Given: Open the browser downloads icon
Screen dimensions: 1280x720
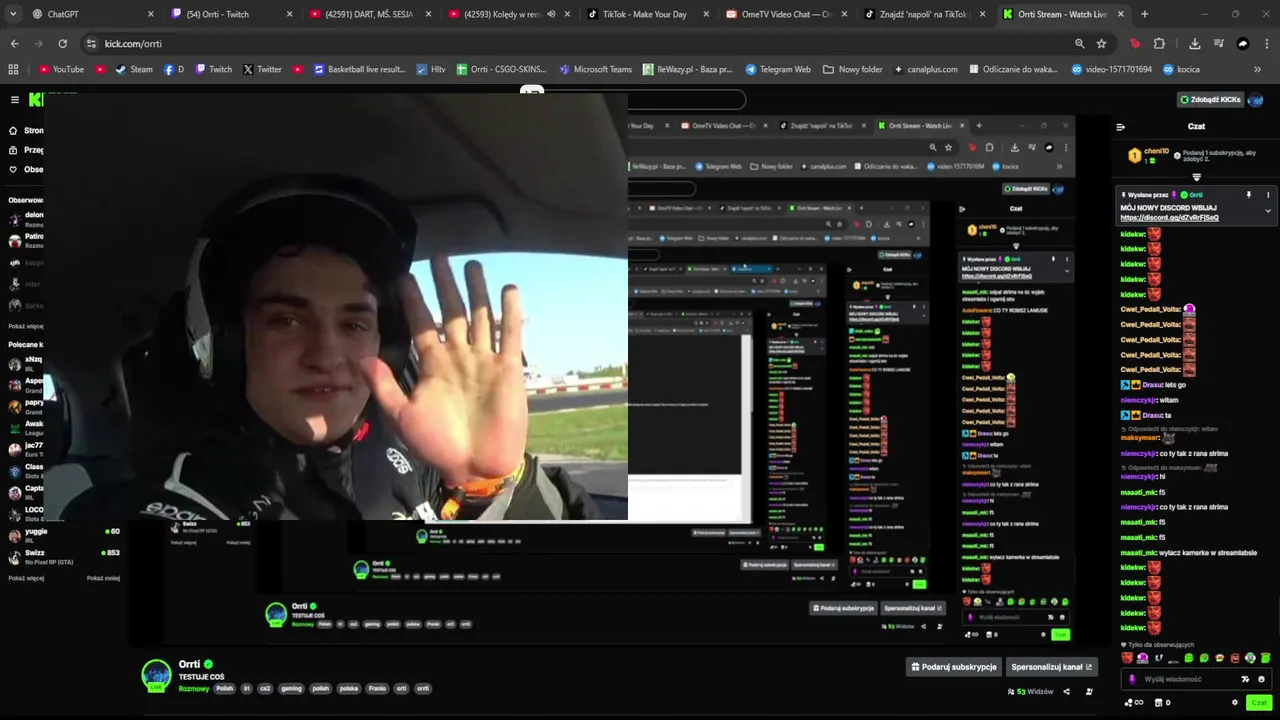Looking at the screenshot, I should click(1194, 44).
